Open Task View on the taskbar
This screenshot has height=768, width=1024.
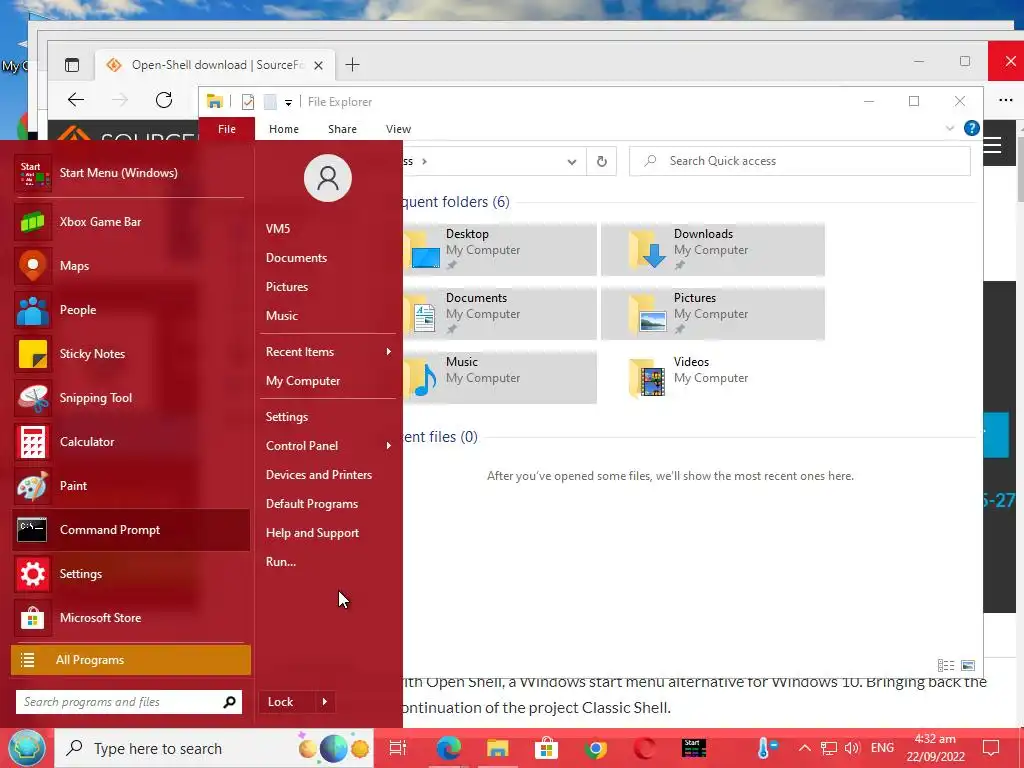pyautogui.click(x=398, y=748)
